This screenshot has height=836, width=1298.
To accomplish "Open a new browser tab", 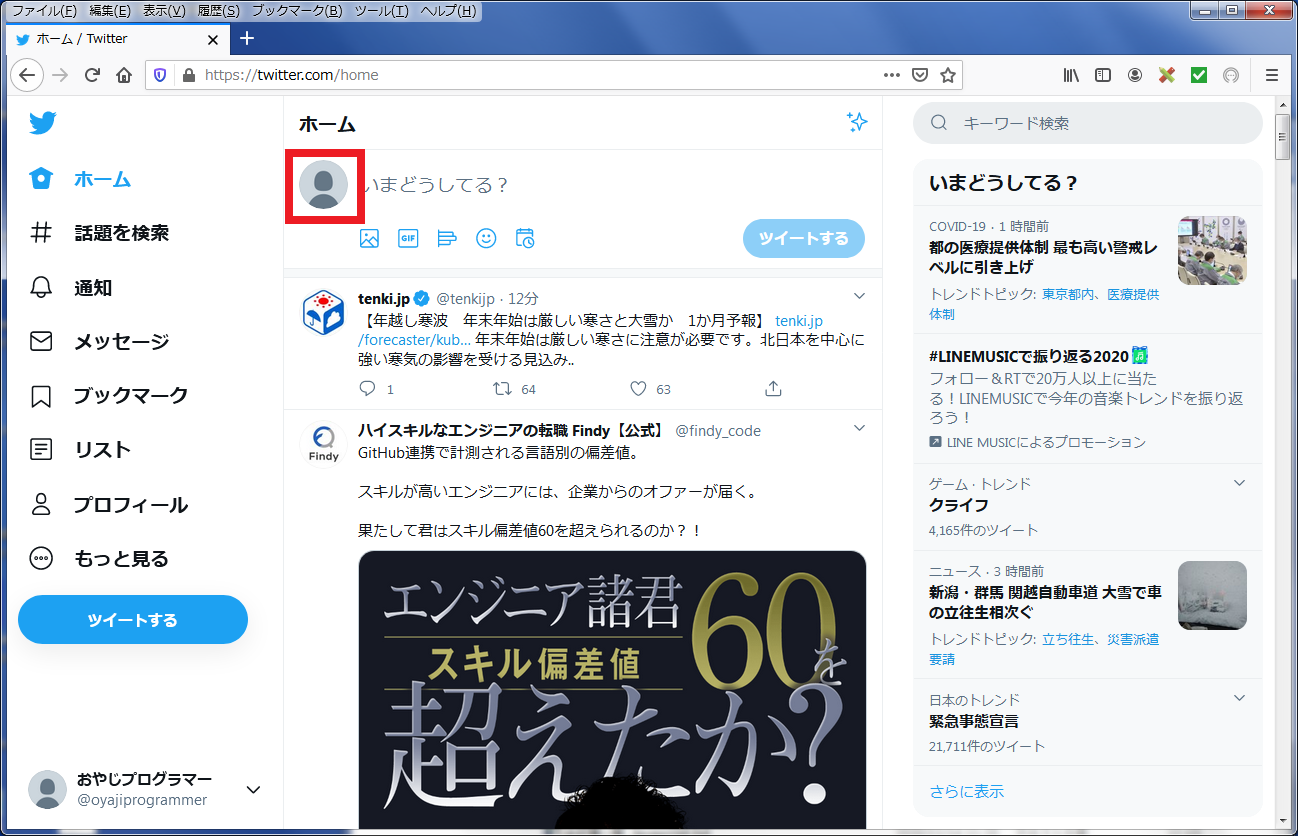I will click(x=247, y=39).
